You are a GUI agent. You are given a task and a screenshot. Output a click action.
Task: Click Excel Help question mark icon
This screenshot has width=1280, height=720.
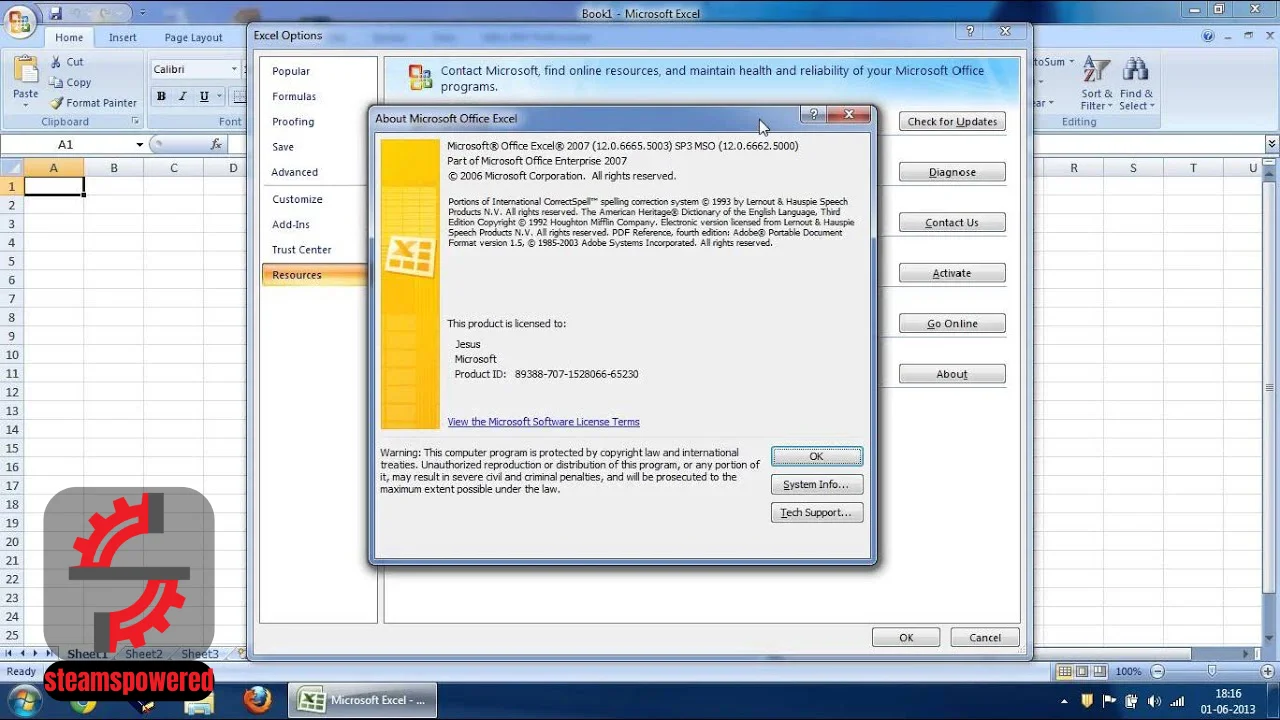[x=1208, y=36]
